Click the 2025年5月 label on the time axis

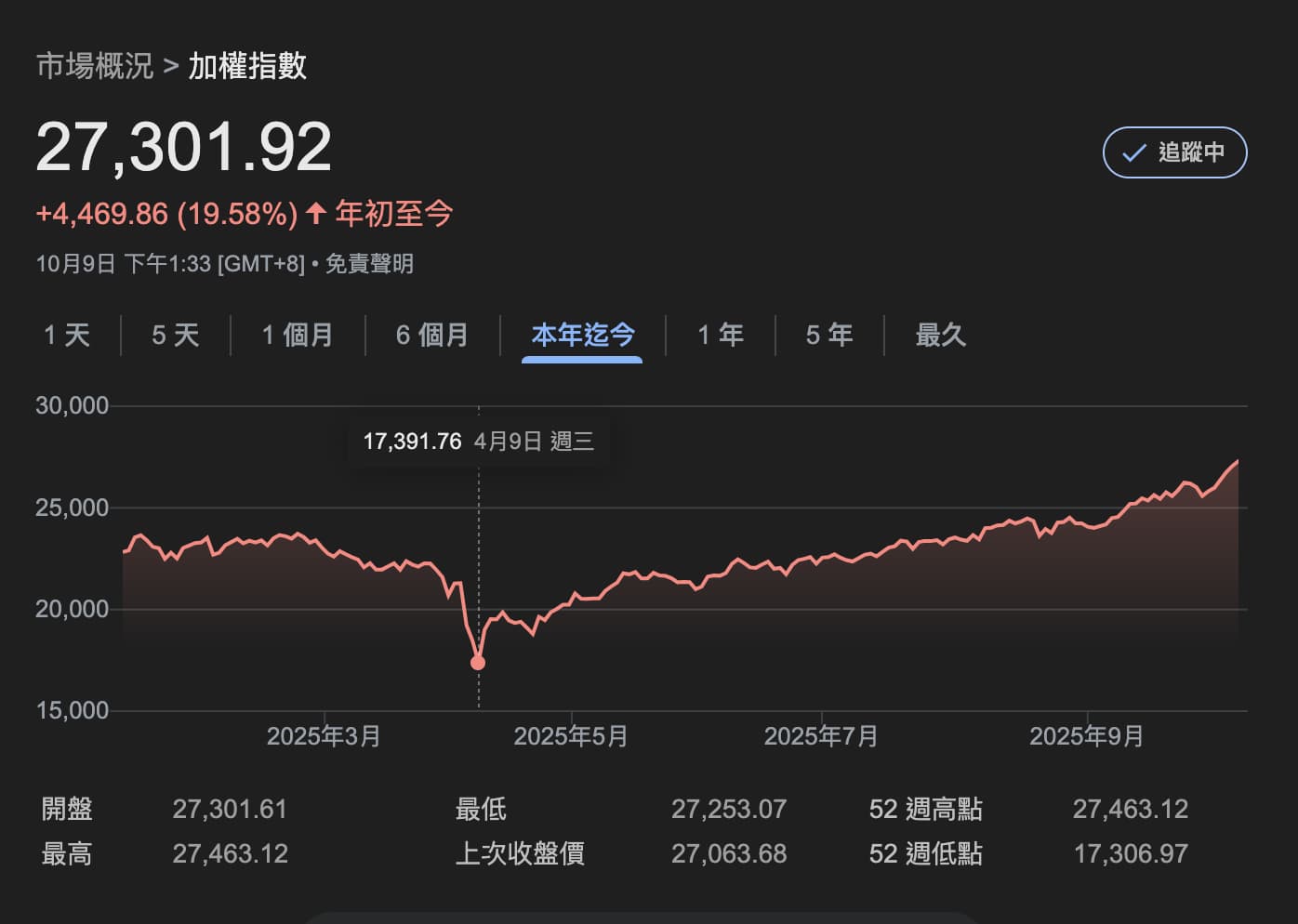pos(570,737)
